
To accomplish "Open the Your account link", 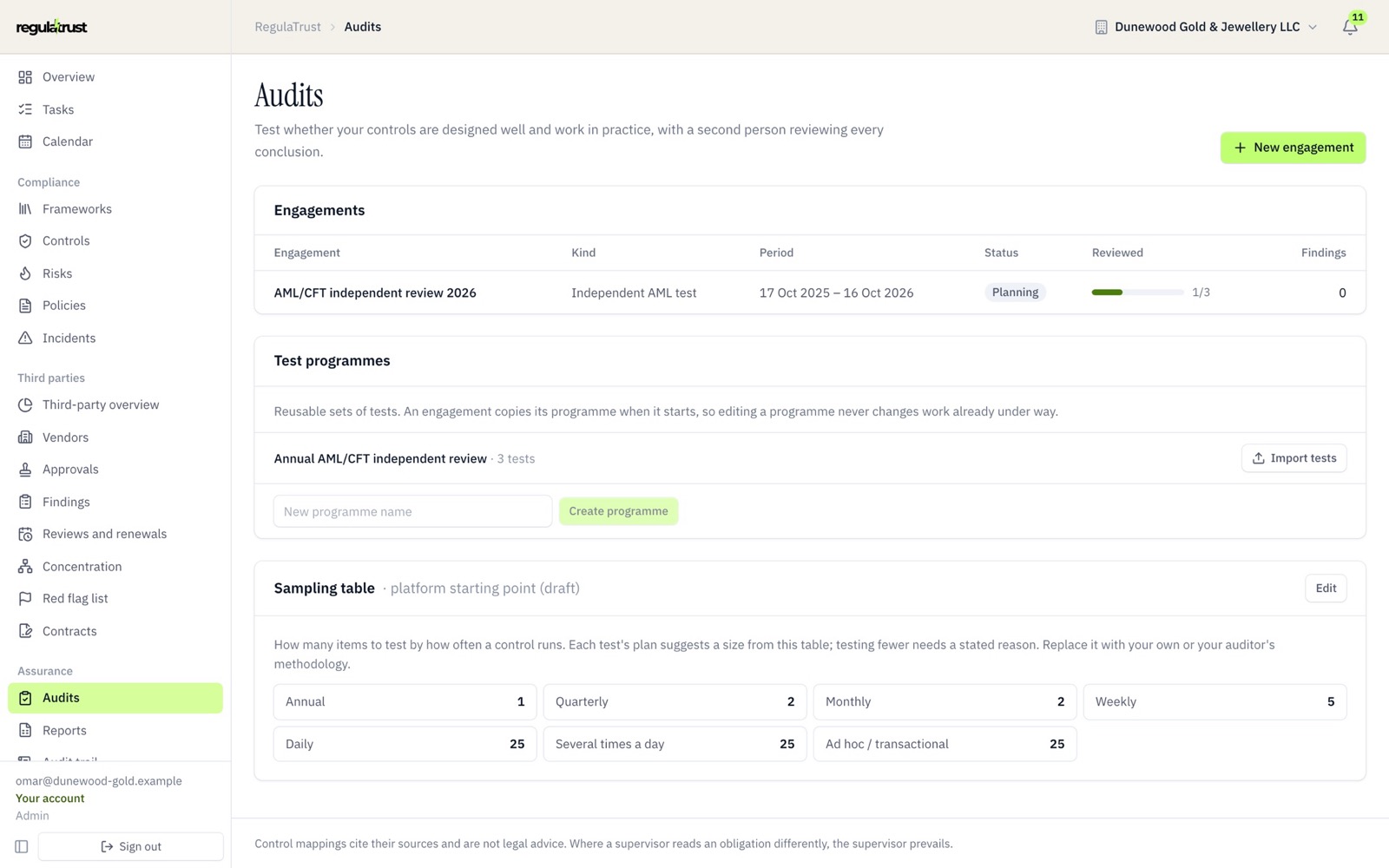I will click(x=50, y=799).
